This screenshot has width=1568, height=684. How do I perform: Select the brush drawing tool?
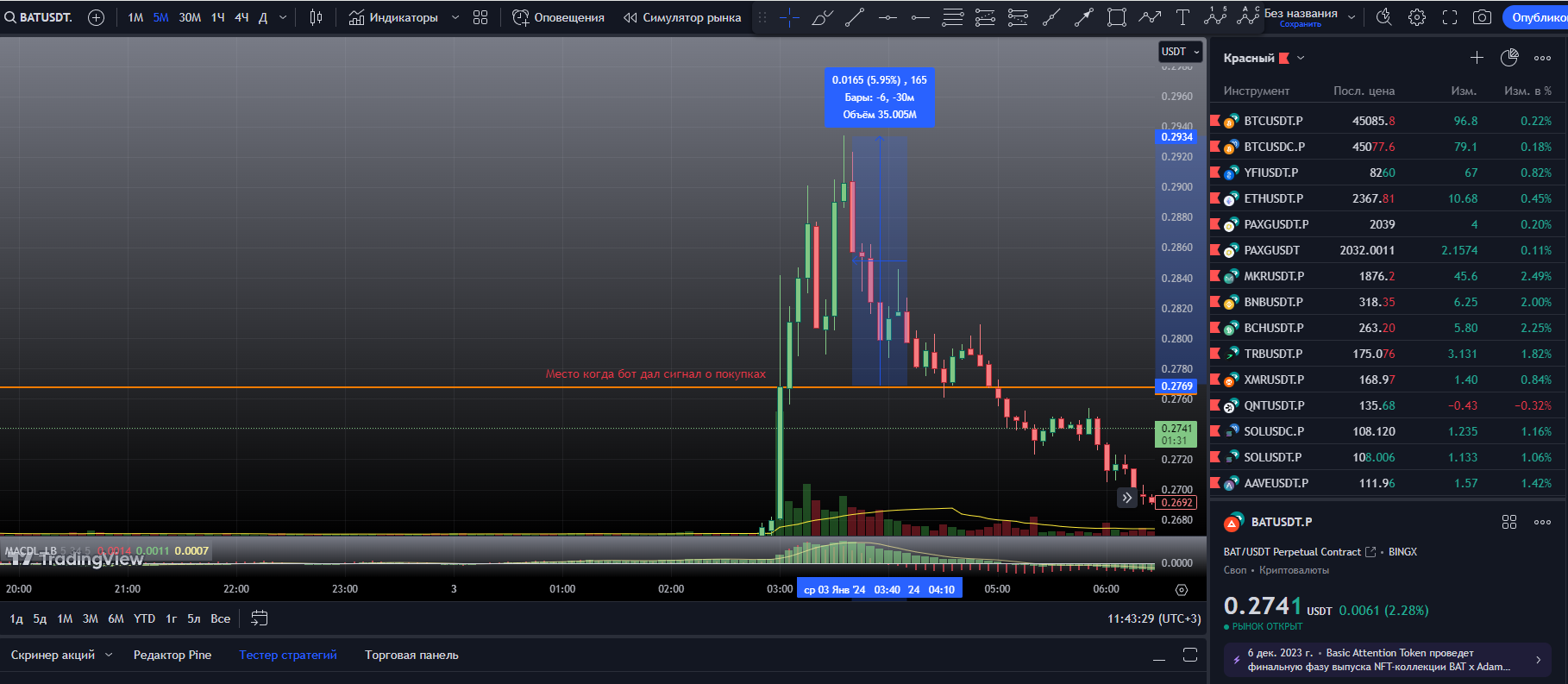tap(822, 17)
